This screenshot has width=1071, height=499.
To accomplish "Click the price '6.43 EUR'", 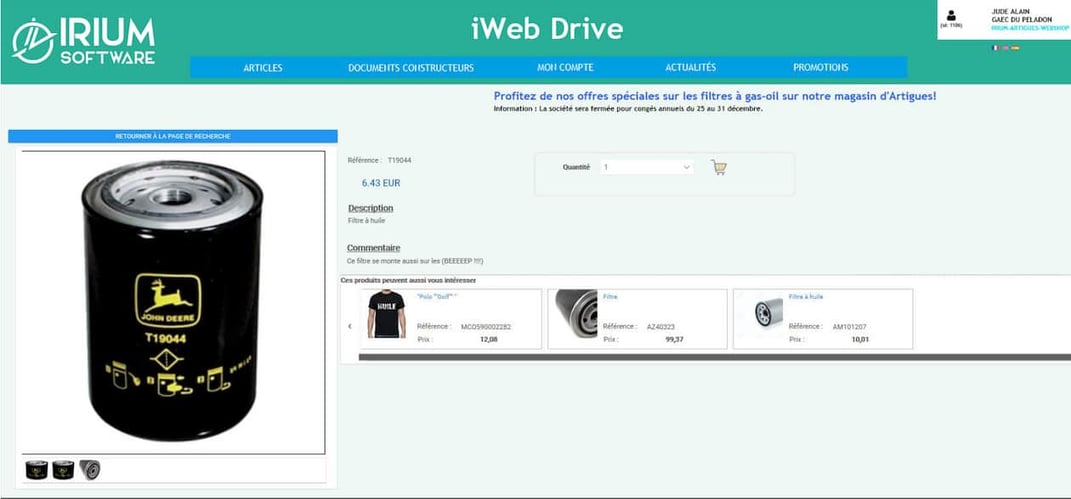I will 381,184.
